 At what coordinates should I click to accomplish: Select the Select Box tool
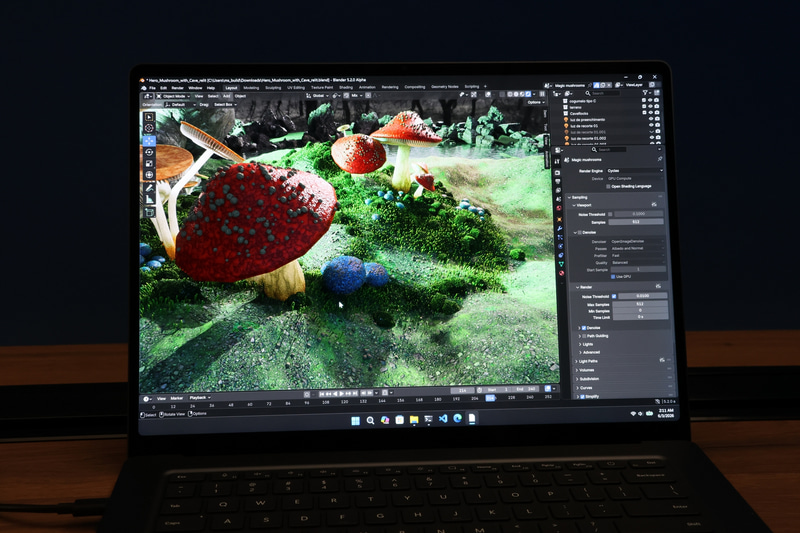pyautogui.click(x=149, y=117)
